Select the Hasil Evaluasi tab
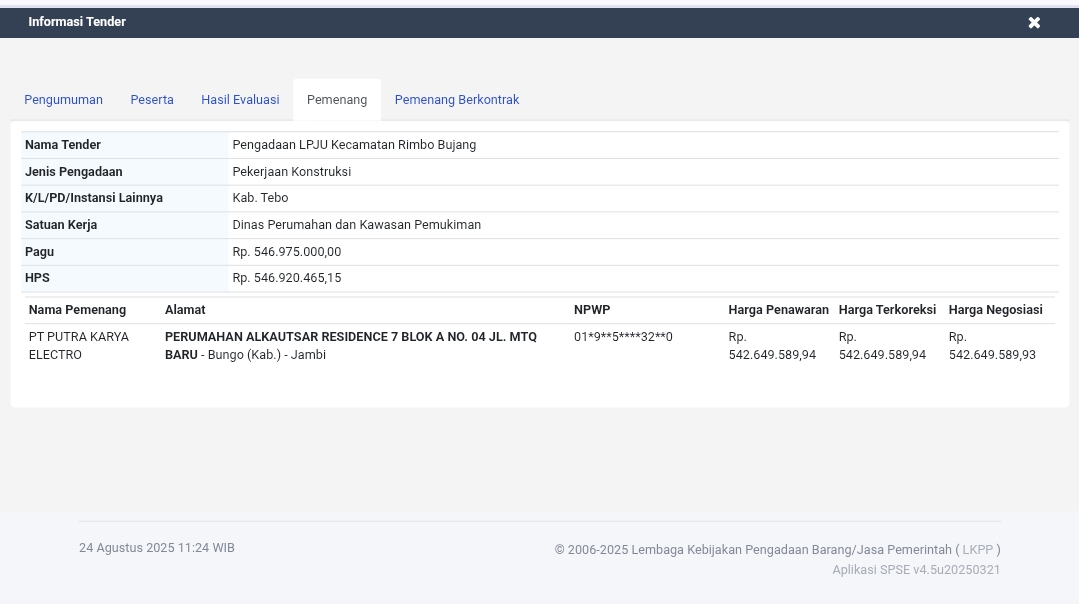This screenshot has height=604, width=1079. (240, 99)
